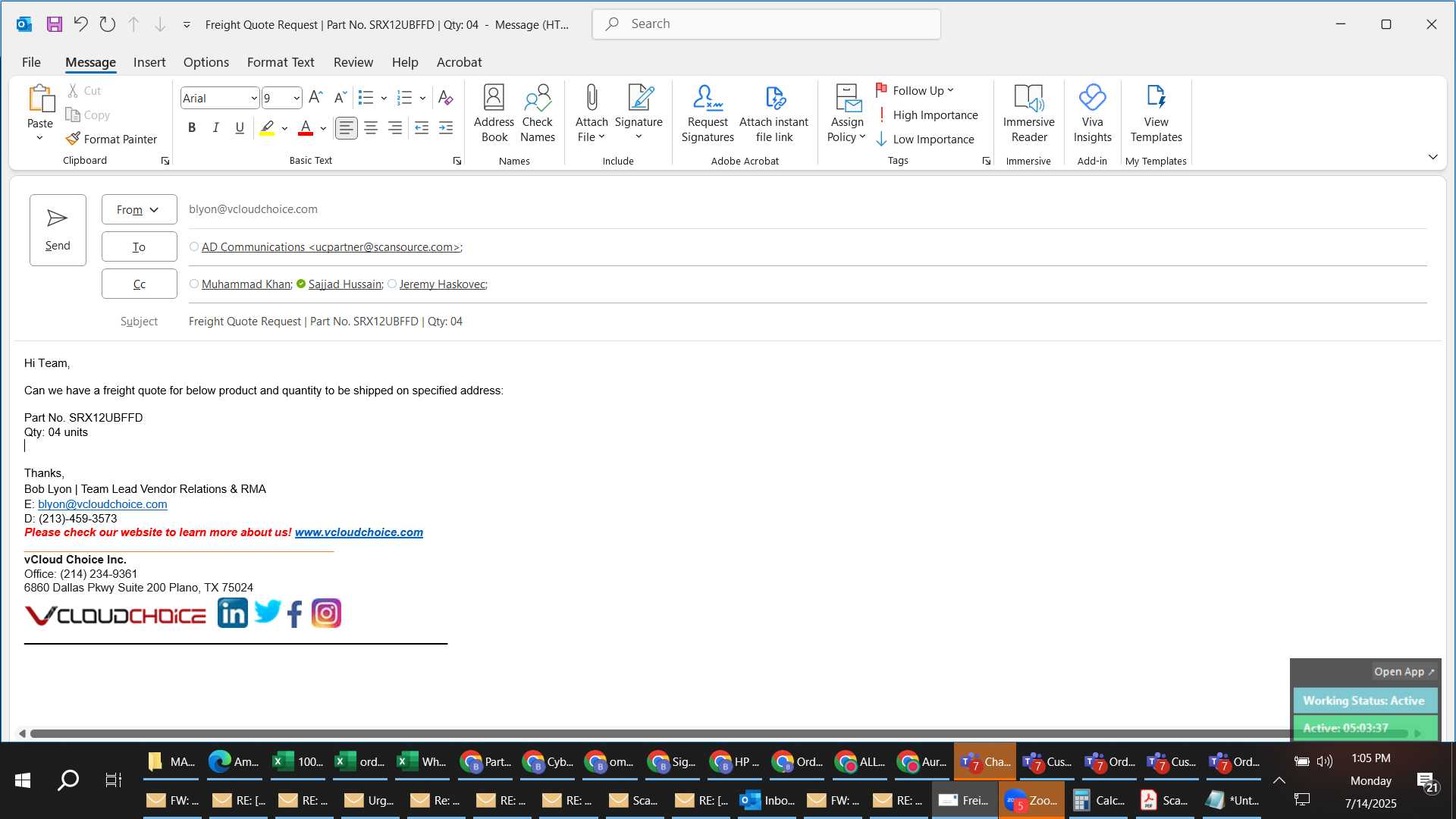Toggle underline formatting
This screenshot has width=1456, height=819.
(x=240, y=128)
